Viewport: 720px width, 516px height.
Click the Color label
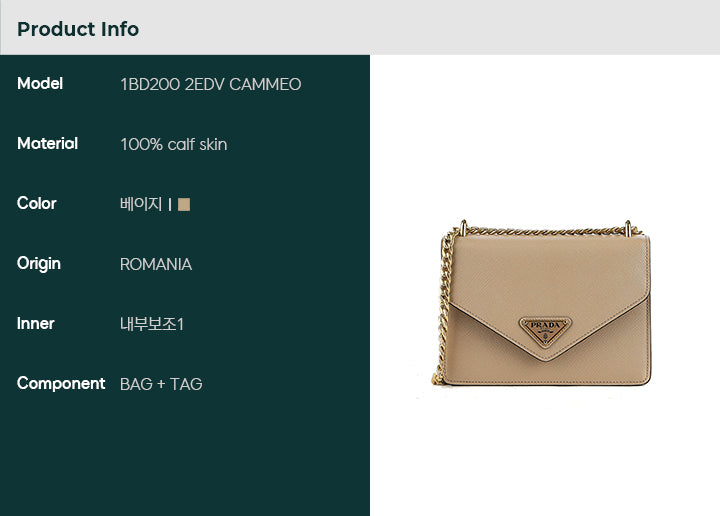point(37,203)
